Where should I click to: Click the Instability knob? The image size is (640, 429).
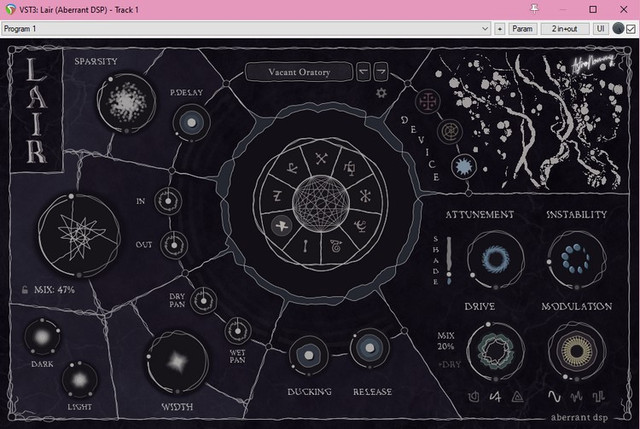click(576, 260)
